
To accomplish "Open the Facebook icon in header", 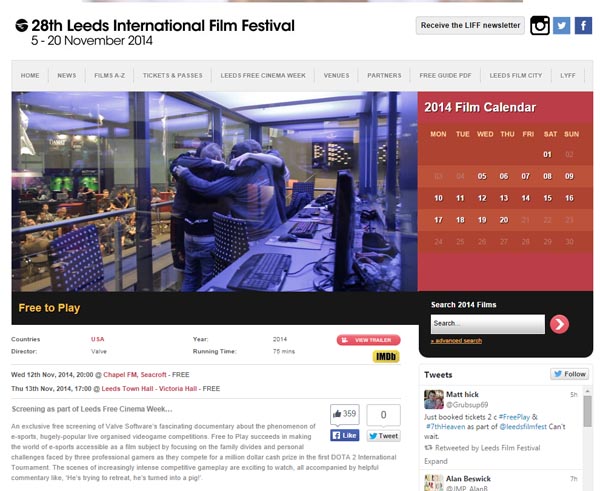I will (583, 26).
